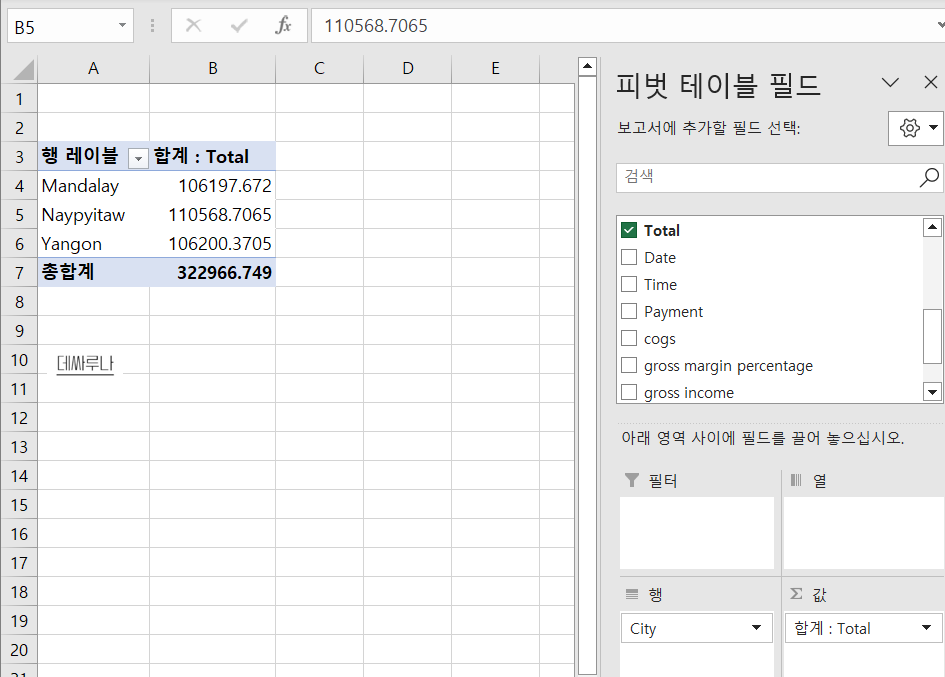Select column E header
945x677 pixels.
coord(495,69)
